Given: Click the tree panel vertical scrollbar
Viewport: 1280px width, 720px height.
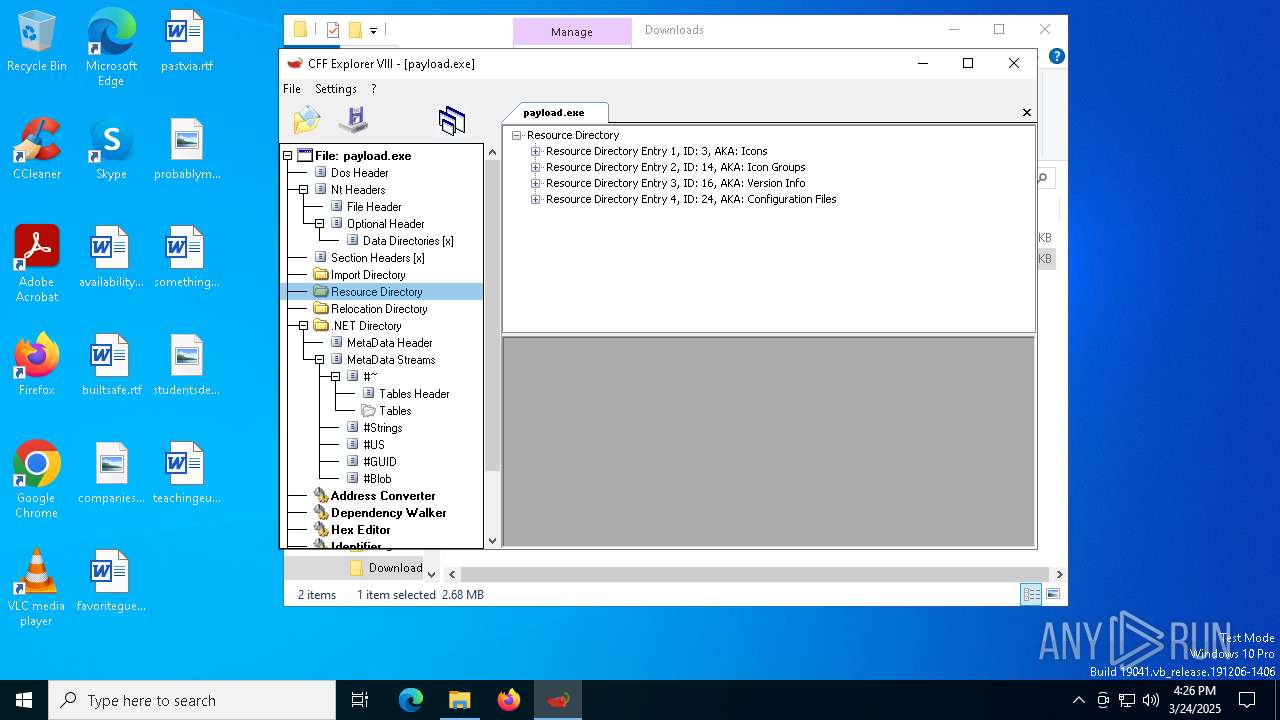Looking at the screenshot, I should click(491, 315).
